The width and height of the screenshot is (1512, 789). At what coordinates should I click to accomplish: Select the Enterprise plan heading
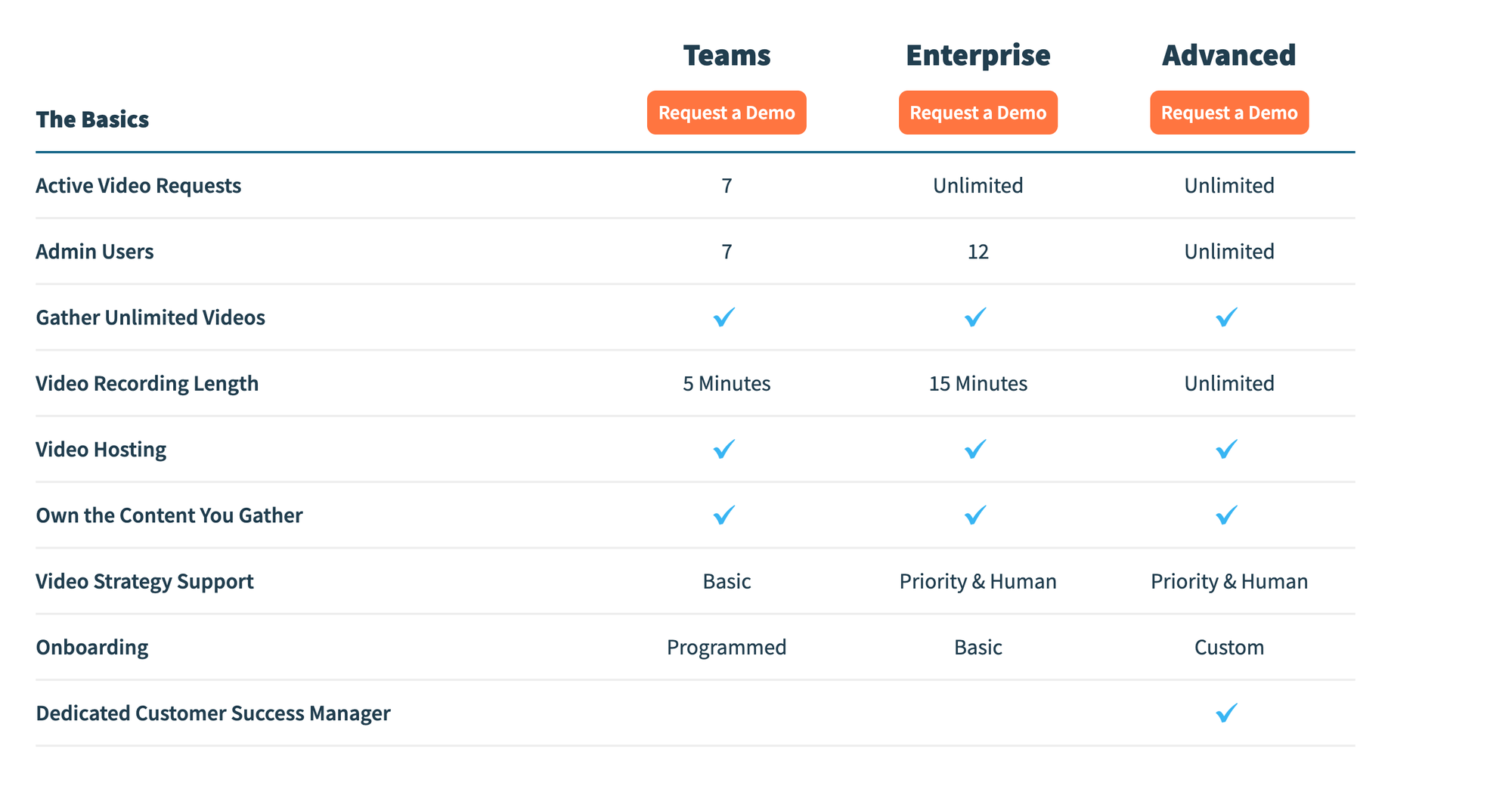point(978,55)
